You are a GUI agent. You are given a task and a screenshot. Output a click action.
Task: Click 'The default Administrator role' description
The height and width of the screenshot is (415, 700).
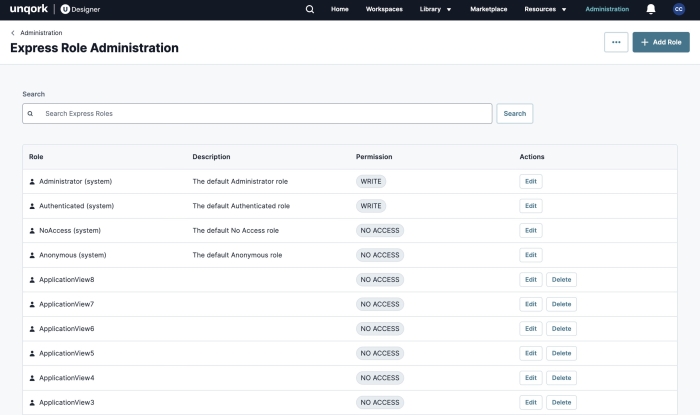point(240,181)
